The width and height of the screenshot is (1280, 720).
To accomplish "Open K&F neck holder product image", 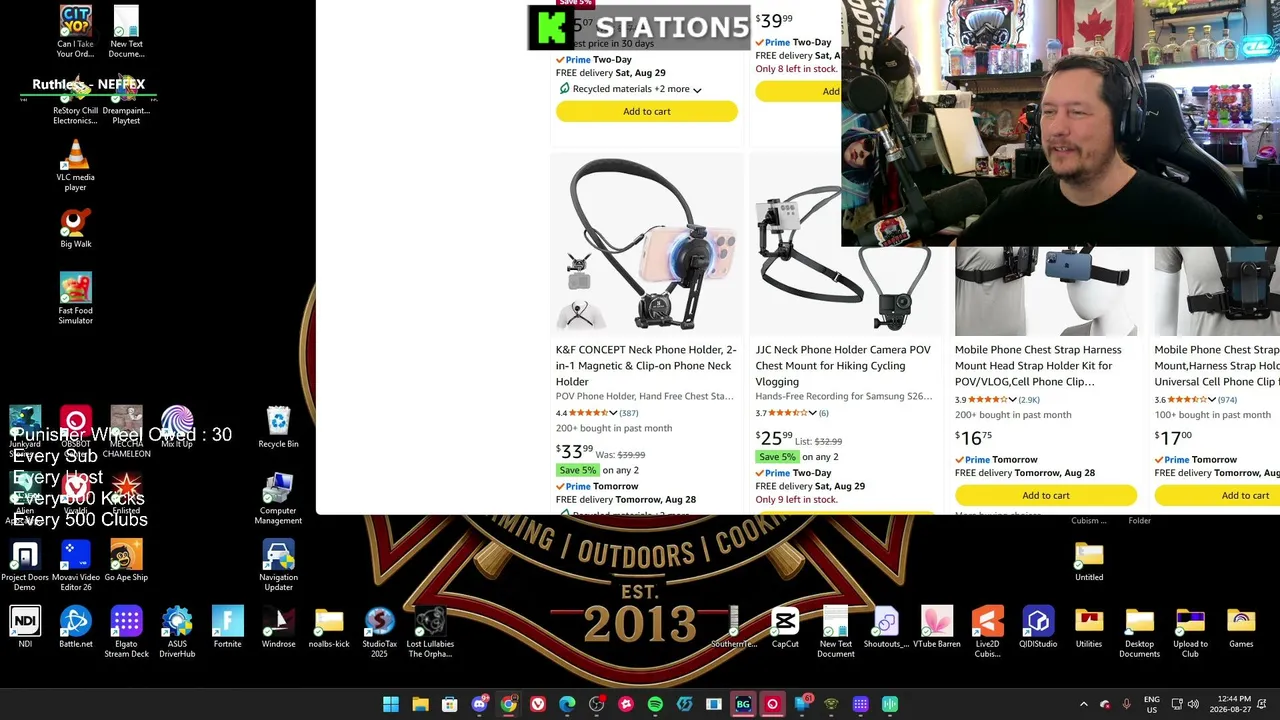I will coord(647,243).
